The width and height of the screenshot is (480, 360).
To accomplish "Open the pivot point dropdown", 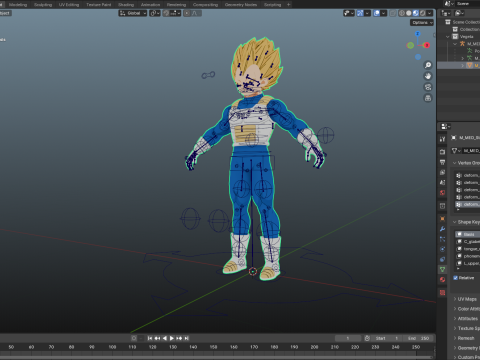I will coord(155,13).
